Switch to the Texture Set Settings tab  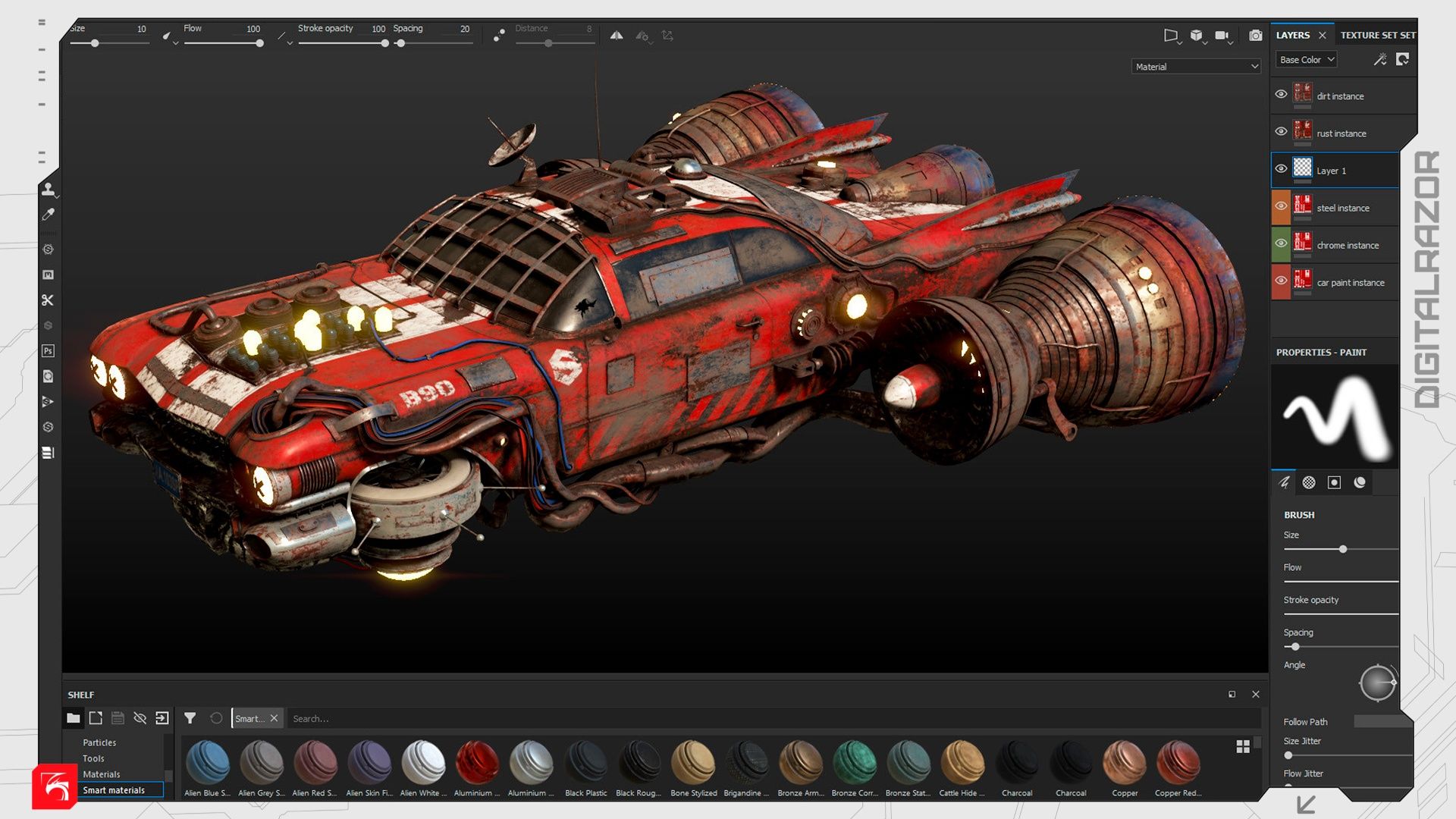1376,35
